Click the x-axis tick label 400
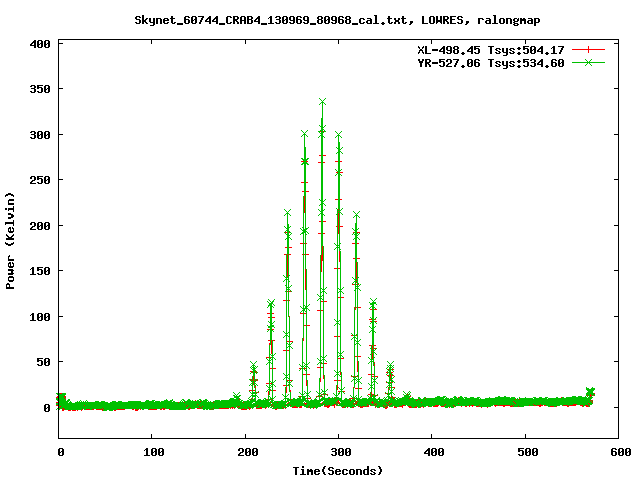The image size is (640, 480). click(434, 452)
